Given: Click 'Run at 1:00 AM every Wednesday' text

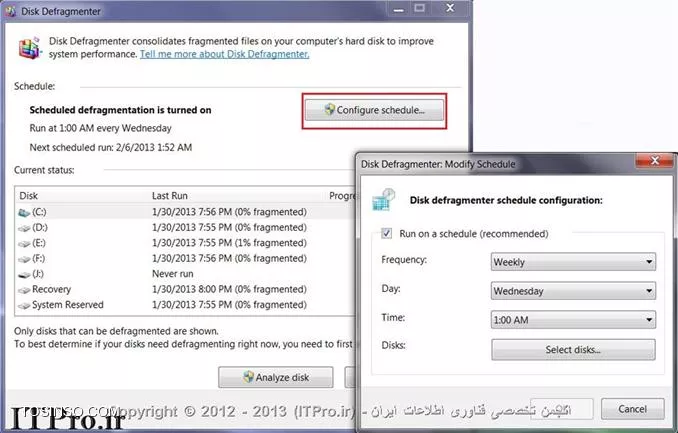Looking at the screenshot, I should (100, 128).
